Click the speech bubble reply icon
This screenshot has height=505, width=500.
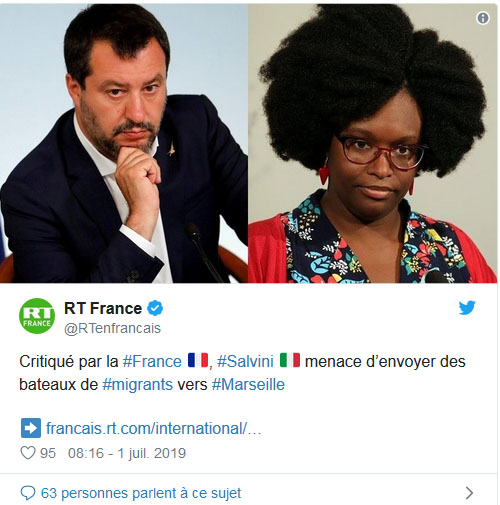pyautogui.click(x=28, y=493)
